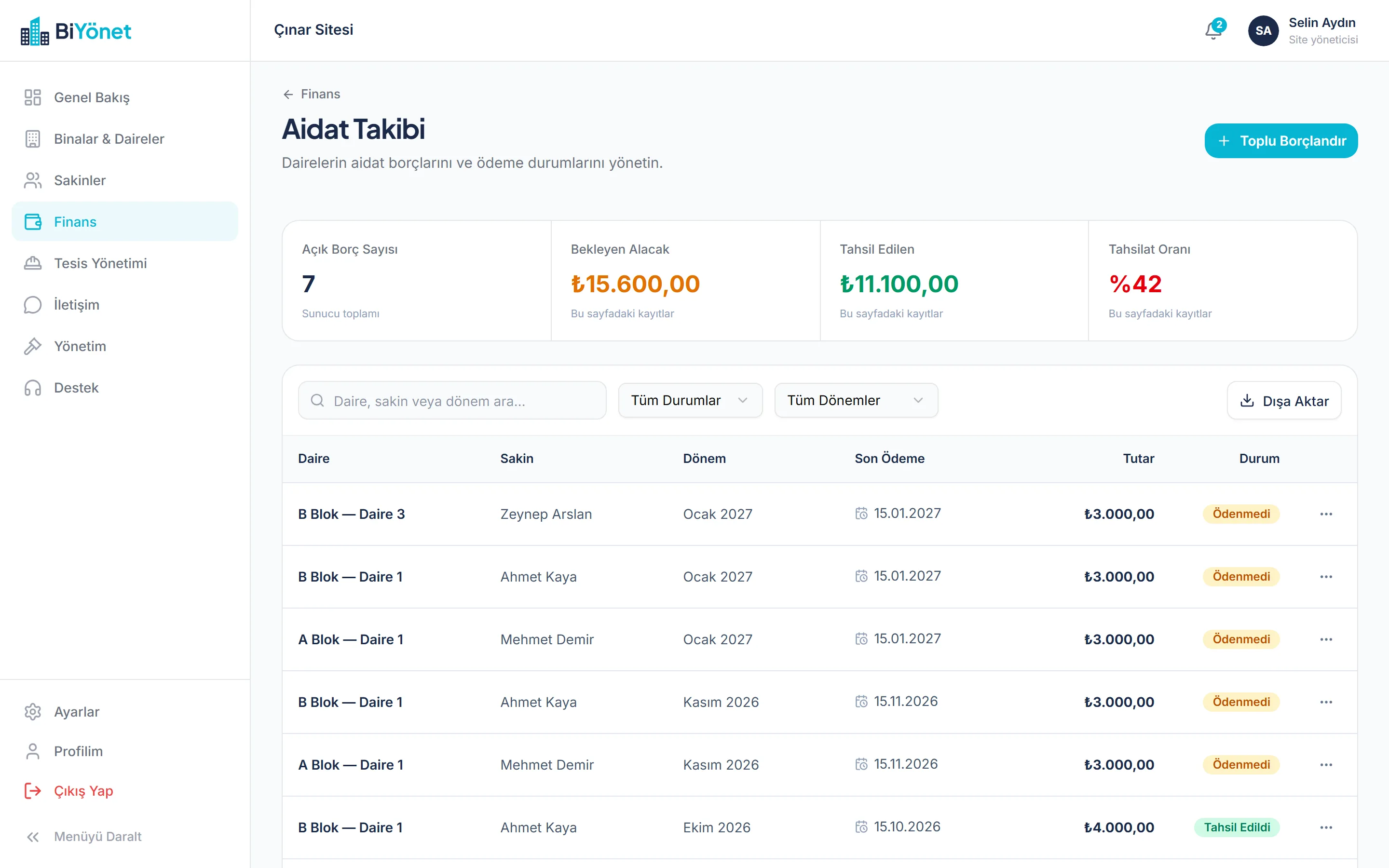Open actions menu for Ahmet Kaya Ekim 2026
1389x868 pixels.
point(1326,827)
